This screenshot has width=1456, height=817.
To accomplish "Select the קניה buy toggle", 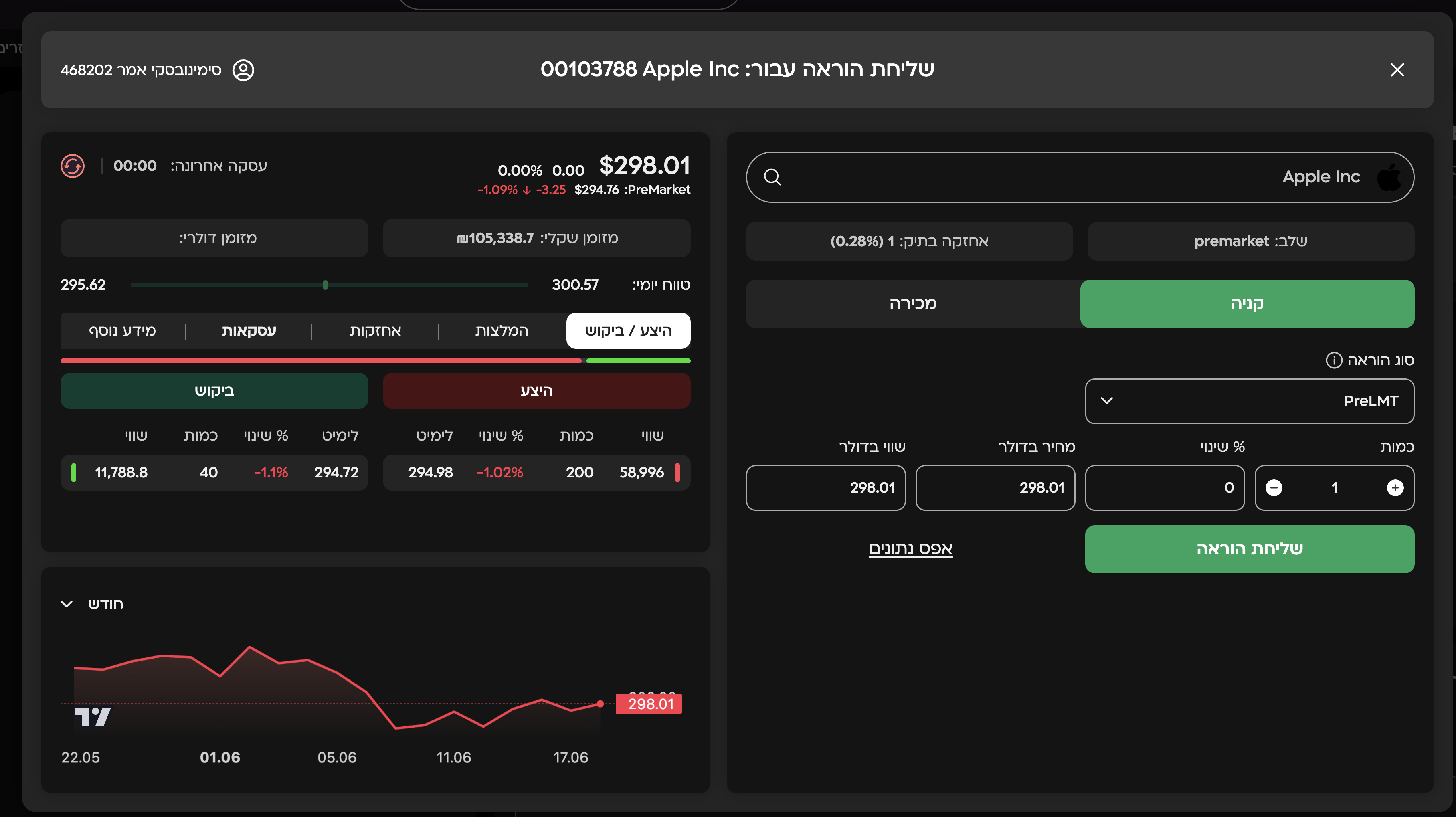I will [x=1247, y=303].
